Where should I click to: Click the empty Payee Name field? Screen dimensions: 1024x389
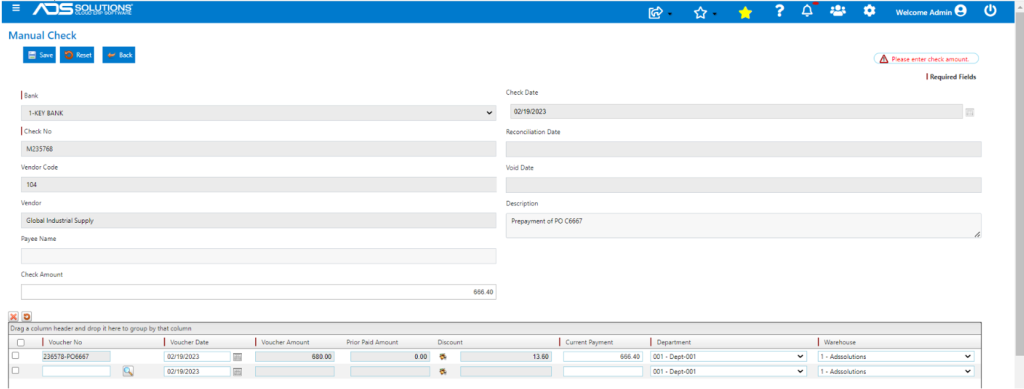coord(259,256)
